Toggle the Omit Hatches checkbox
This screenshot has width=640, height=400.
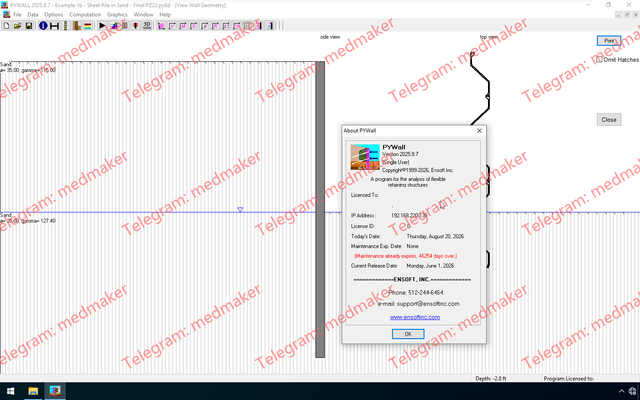click(x=599, y=60)
